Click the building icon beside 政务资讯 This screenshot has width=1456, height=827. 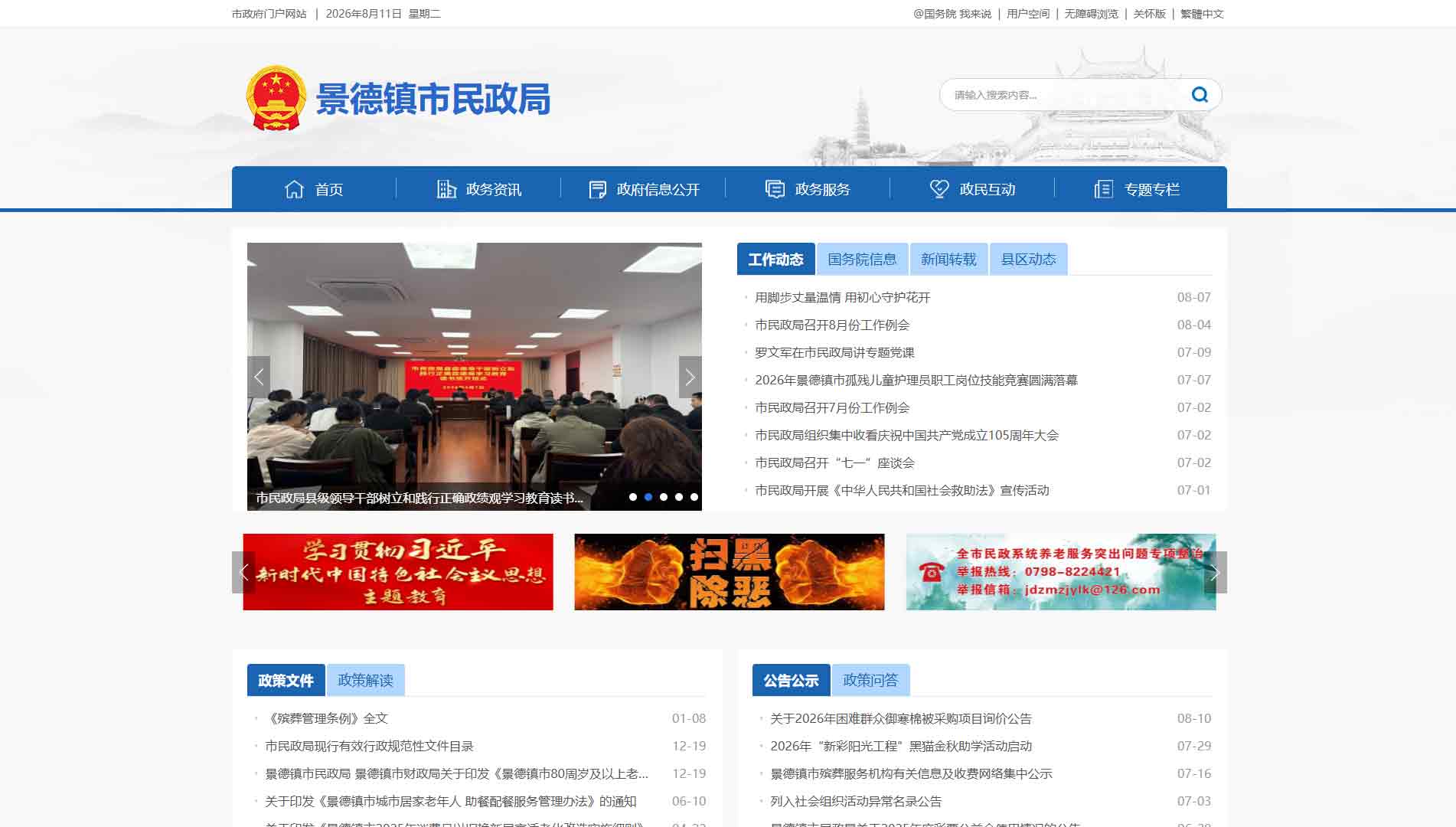[446, 189]
